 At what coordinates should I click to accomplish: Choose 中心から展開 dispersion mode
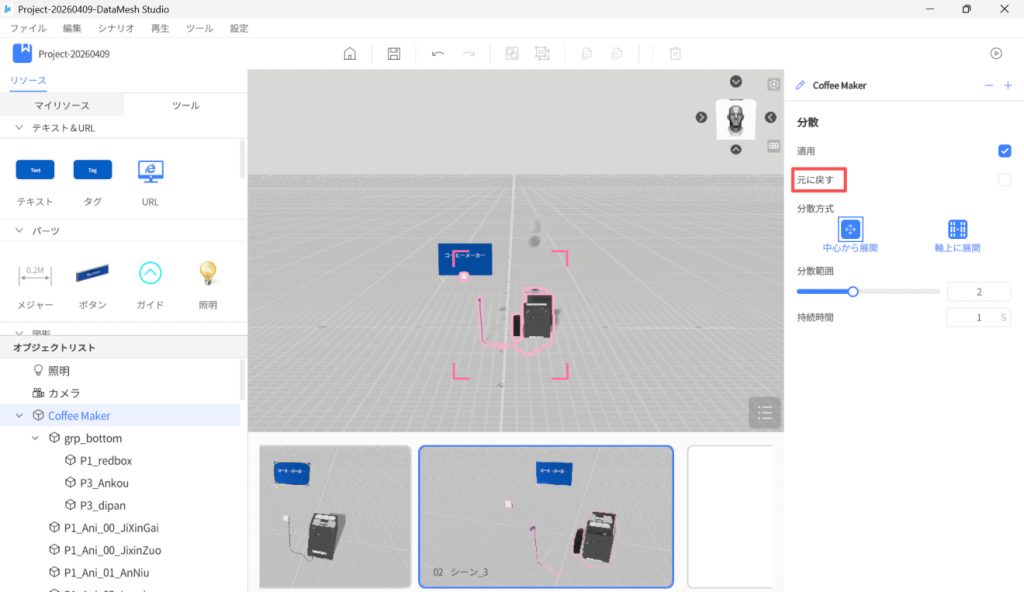coord(850,230)
